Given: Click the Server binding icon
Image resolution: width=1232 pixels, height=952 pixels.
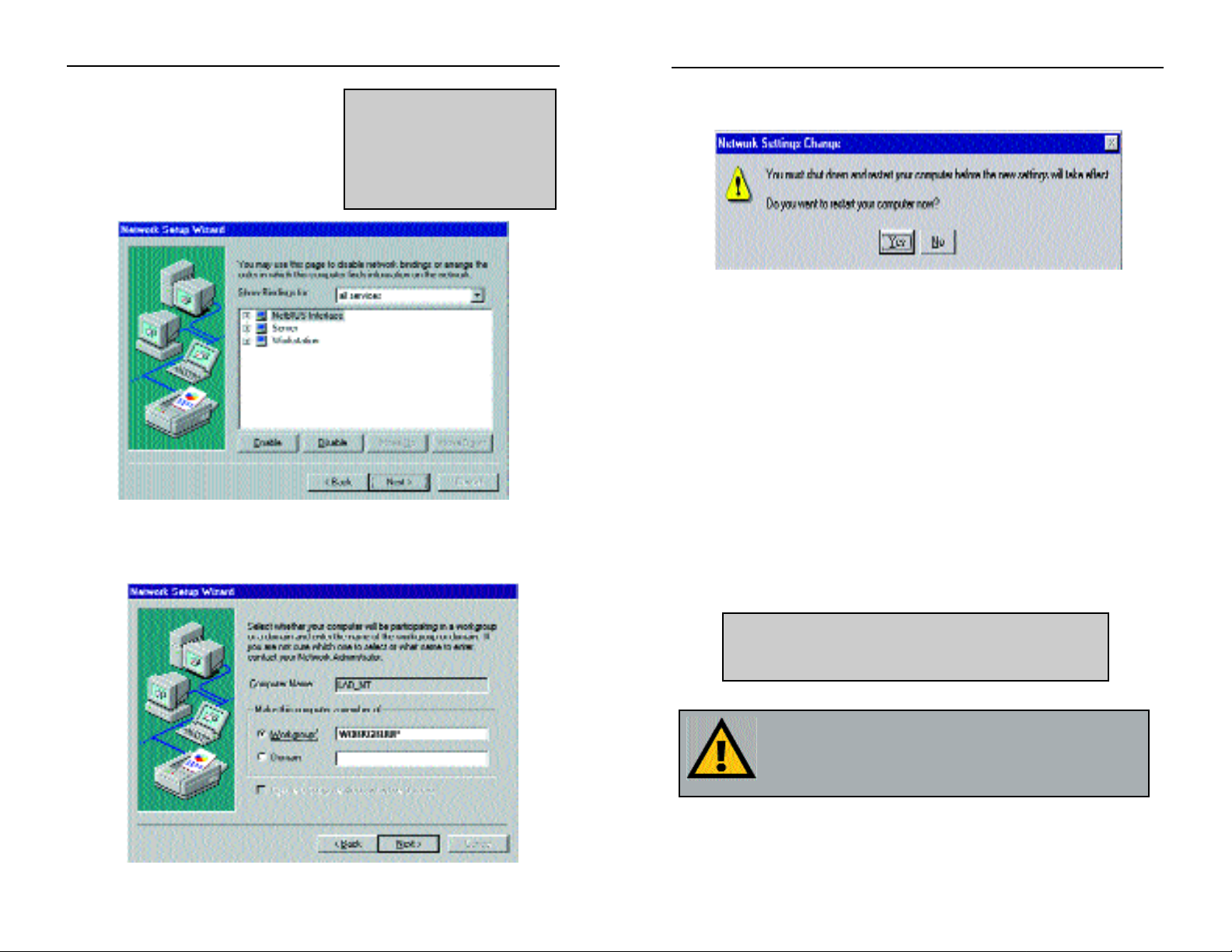Looking at the screenshot, I should point(262,328).
